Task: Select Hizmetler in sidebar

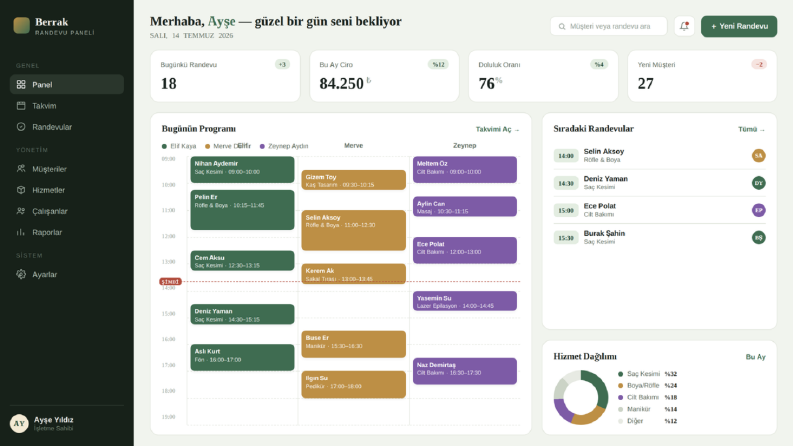Action: pos(67,190)
